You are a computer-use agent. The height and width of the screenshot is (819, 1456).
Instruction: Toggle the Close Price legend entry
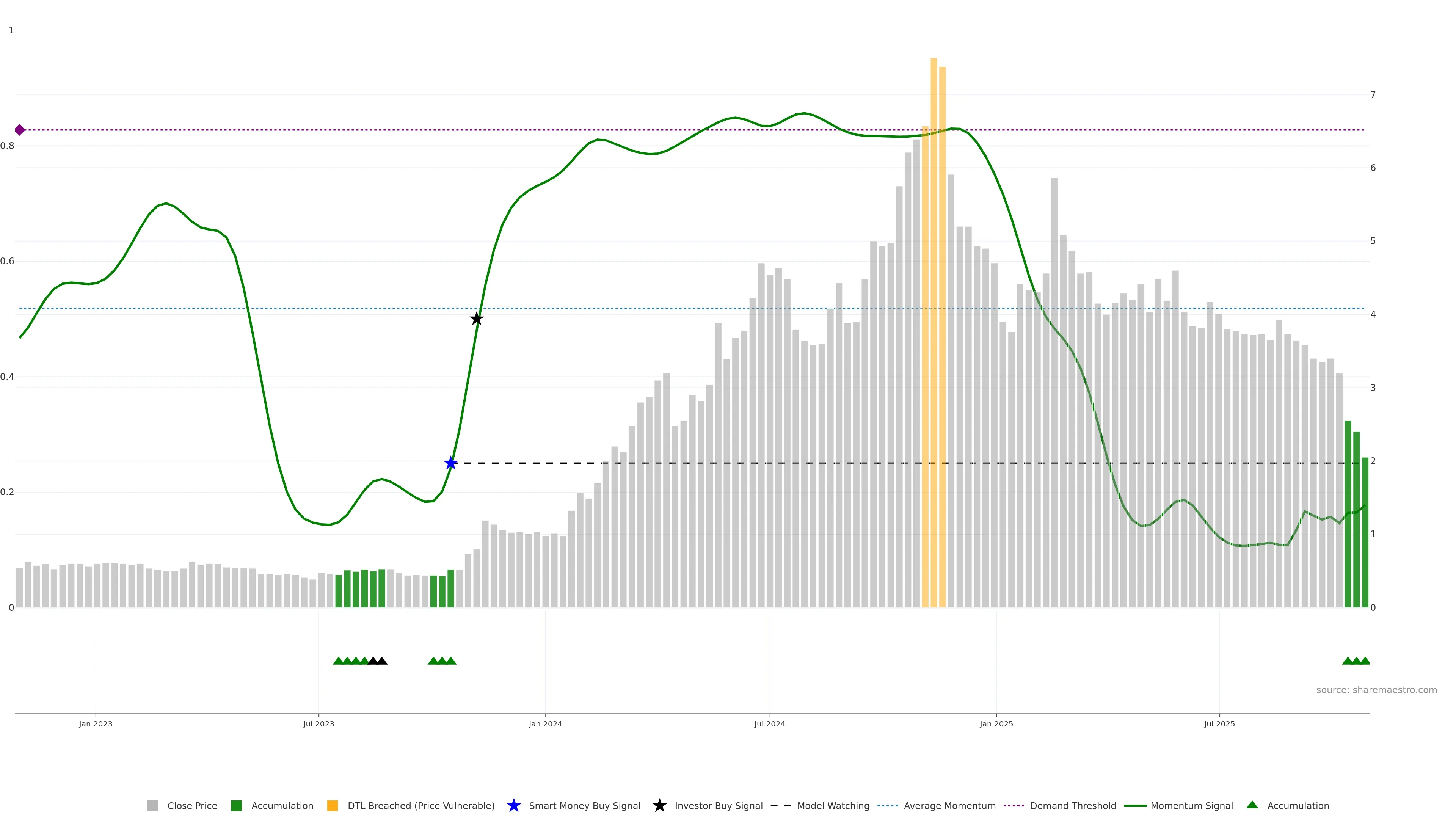191,805
